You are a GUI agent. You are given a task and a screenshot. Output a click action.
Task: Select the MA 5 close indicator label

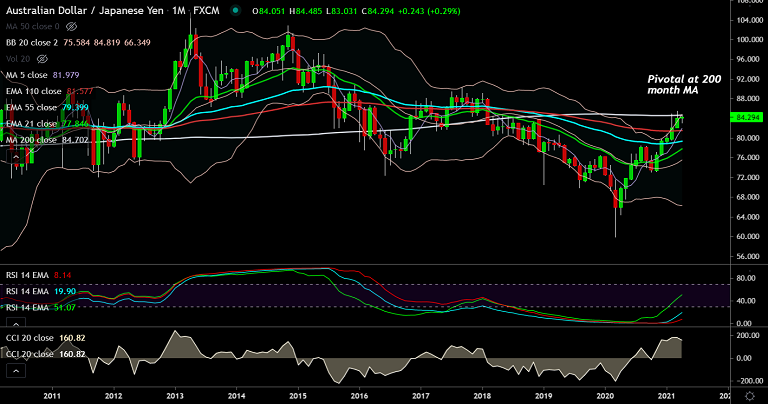click(x=27, y=75)
